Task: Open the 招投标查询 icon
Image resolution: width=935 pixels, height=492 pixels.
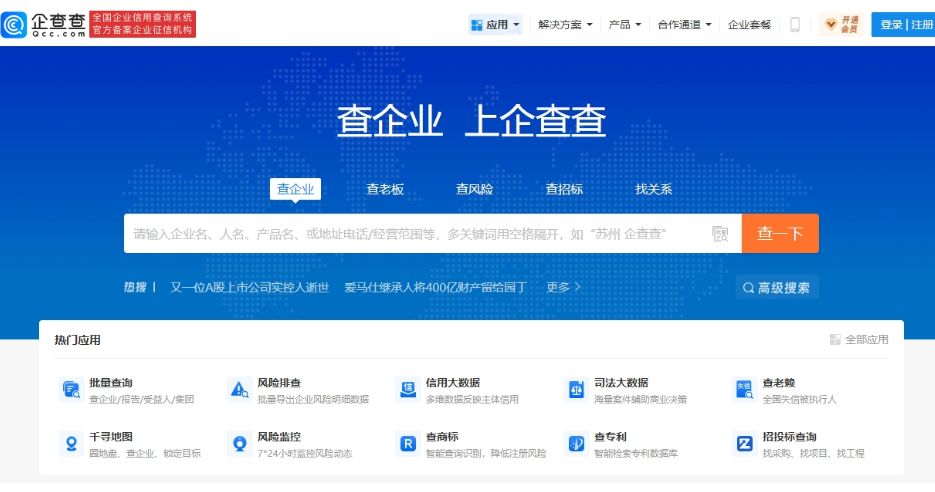Action: [x=744, y=444]
